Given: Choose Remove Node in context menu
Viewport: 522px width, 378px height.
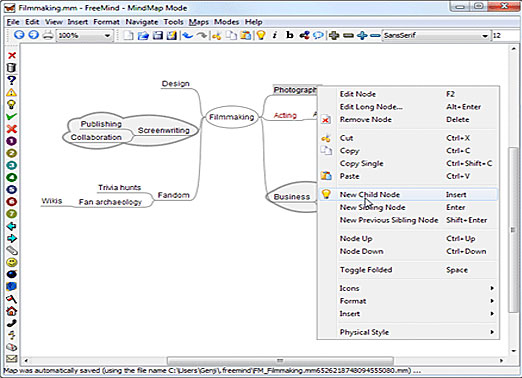Looking at the screenshot, I should point(408,119).
